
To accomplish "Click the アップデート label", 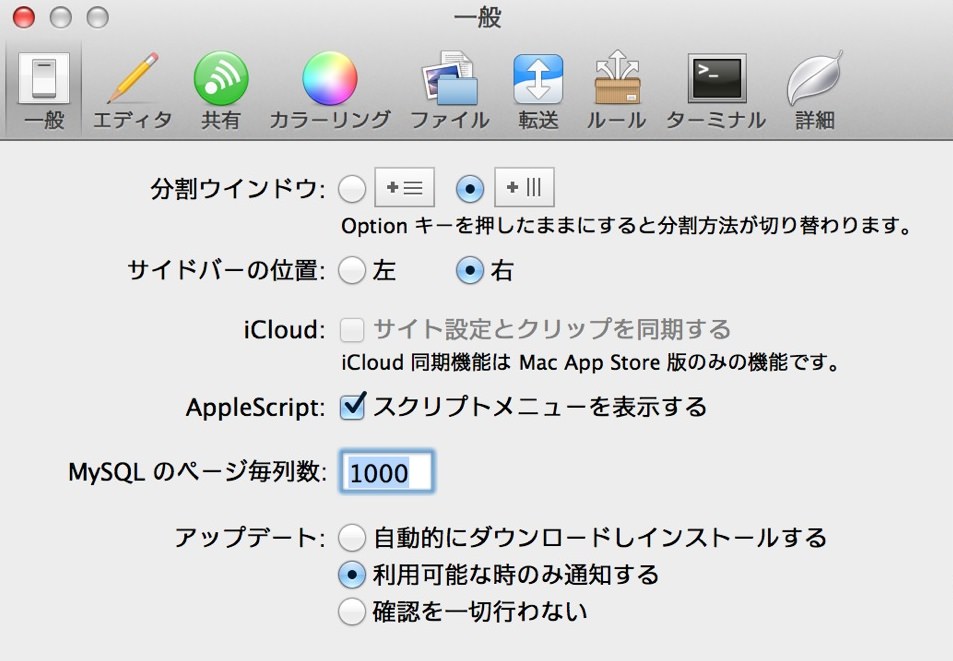I will tap(250, 538).
